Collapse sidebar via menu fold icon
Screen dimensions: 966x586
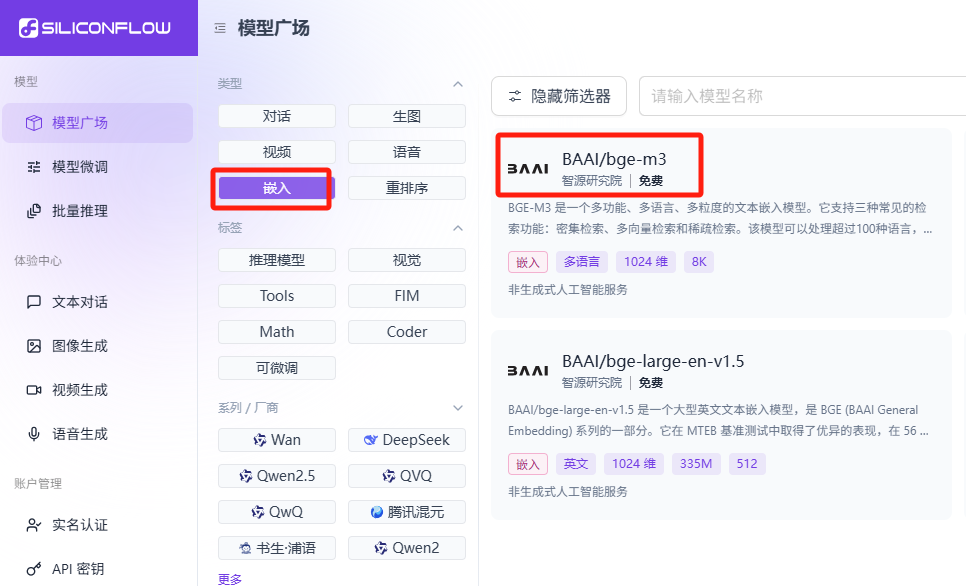pyautogui.click(x=220, y=28)
